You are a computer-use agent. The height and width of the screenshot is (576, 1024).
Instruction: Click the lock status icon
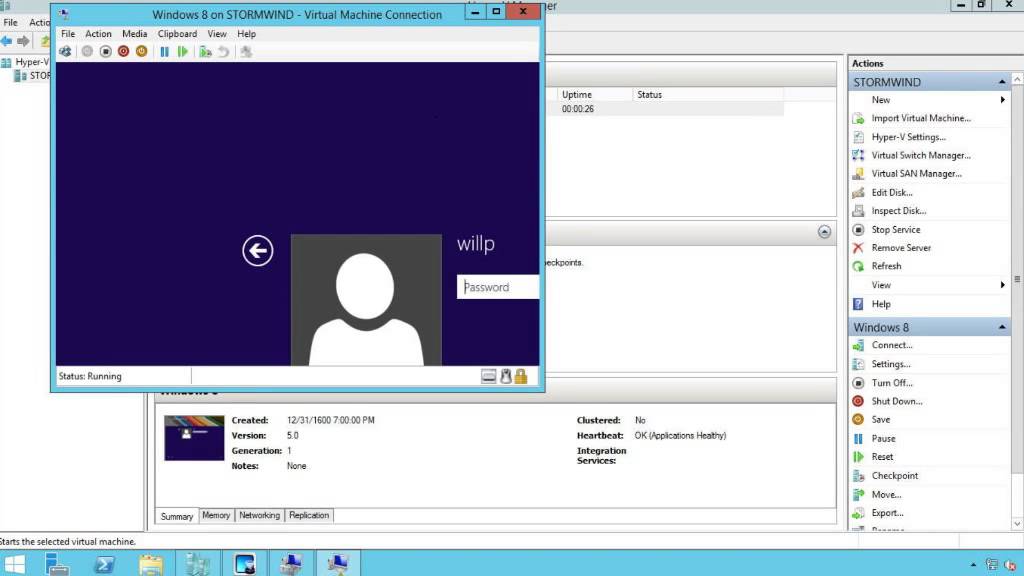[520, 376]
